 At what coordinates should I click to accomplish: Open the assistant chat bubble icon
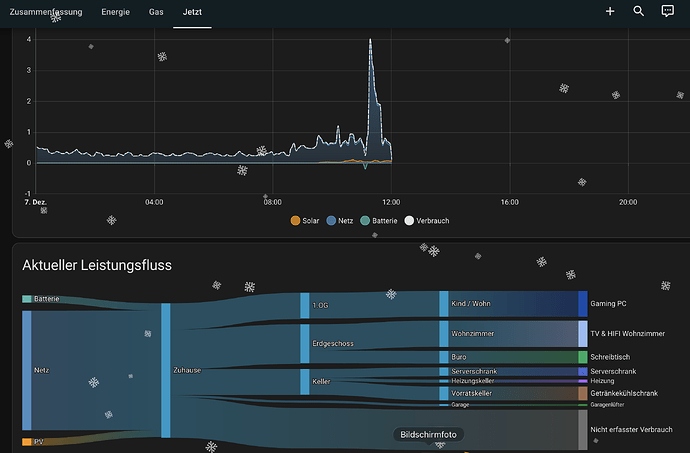pyautogui.click(x=668, y=11)
